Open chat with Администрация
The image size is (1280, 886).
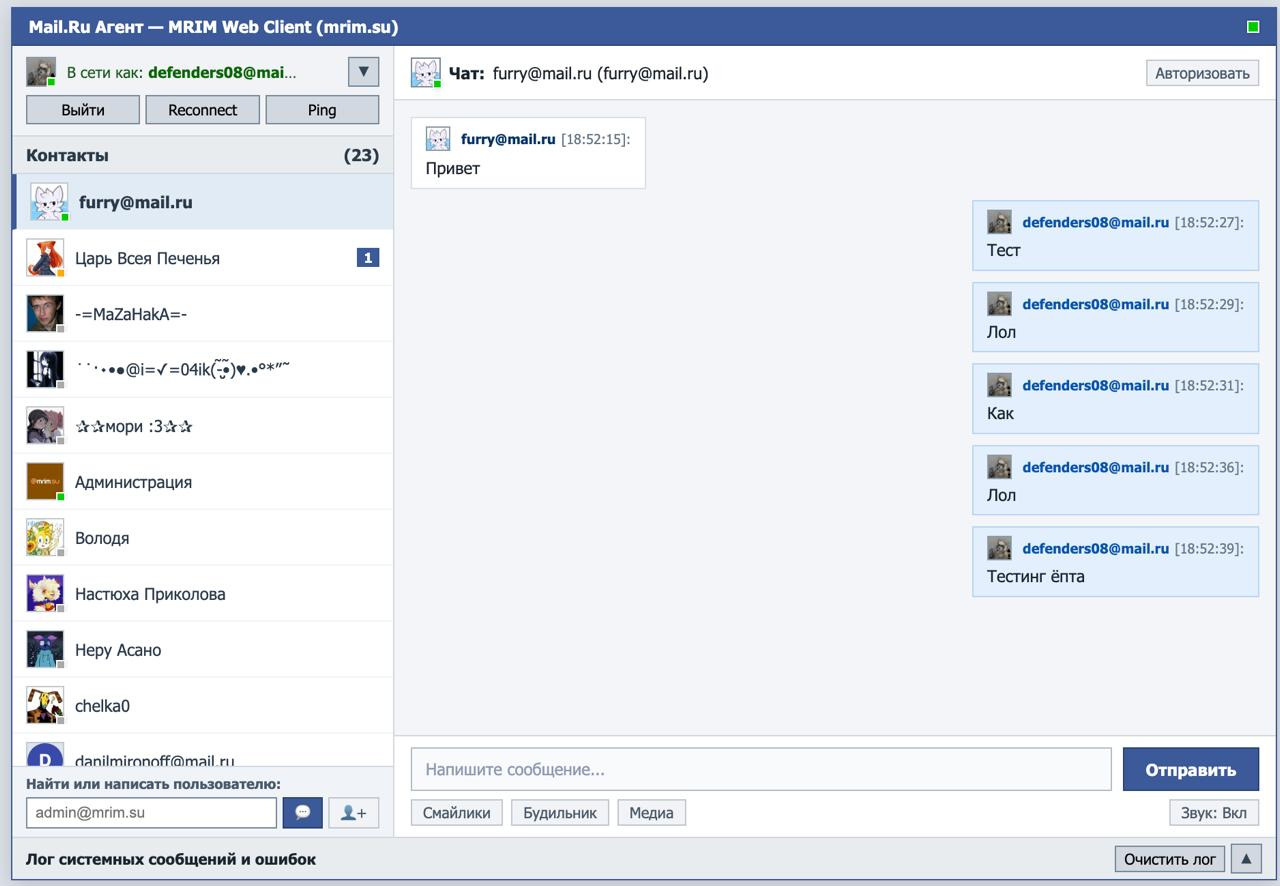tap(203, 482)
